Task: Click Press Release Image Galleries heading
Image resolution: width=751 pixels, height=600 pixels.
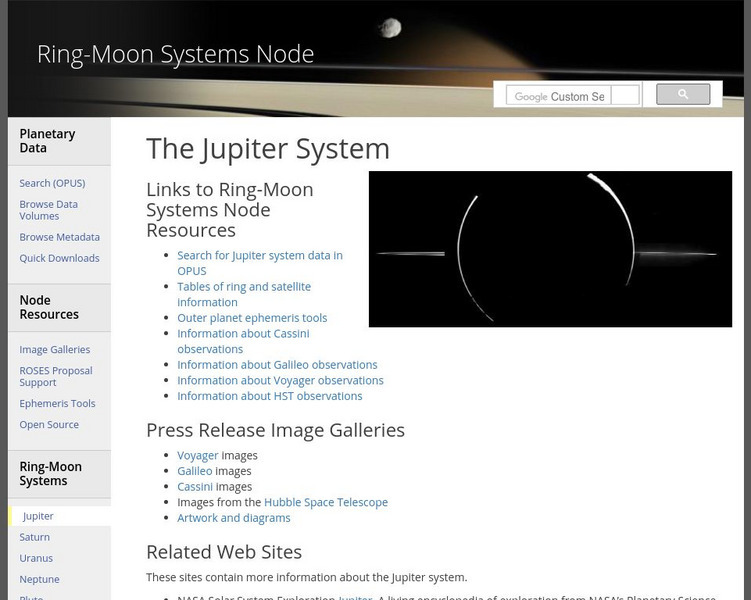Action: pyautogui.click(x=275, y=430)
